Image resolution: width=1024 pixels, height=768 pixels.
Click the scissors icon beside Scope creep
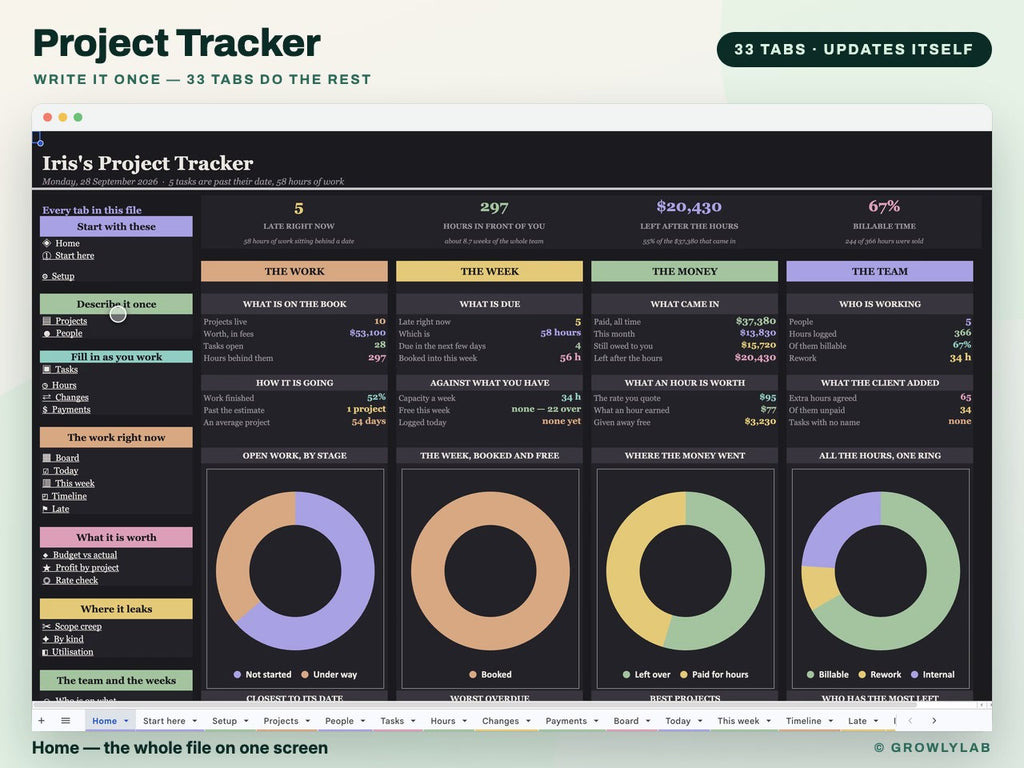point(46,626)
